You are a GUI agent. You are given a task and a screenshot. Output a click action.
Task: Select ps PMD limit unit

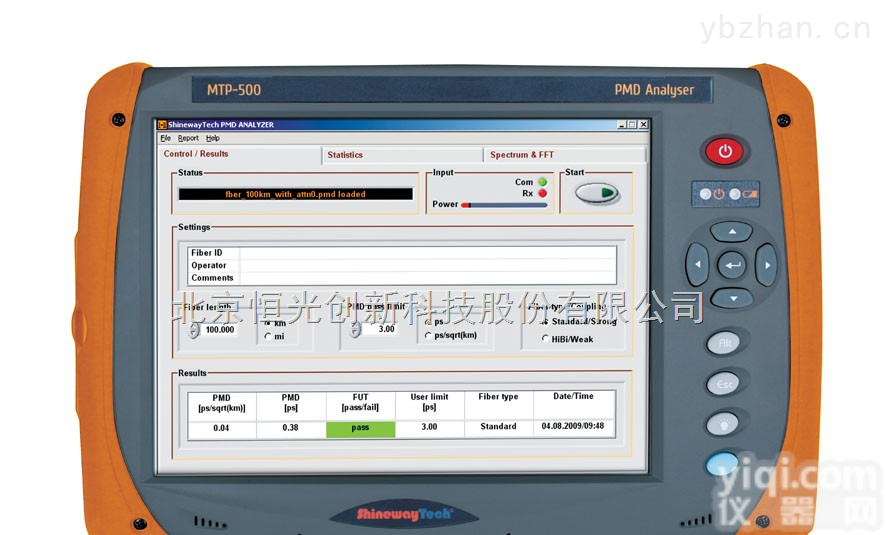pyautogui.click(x=428, y=322)
